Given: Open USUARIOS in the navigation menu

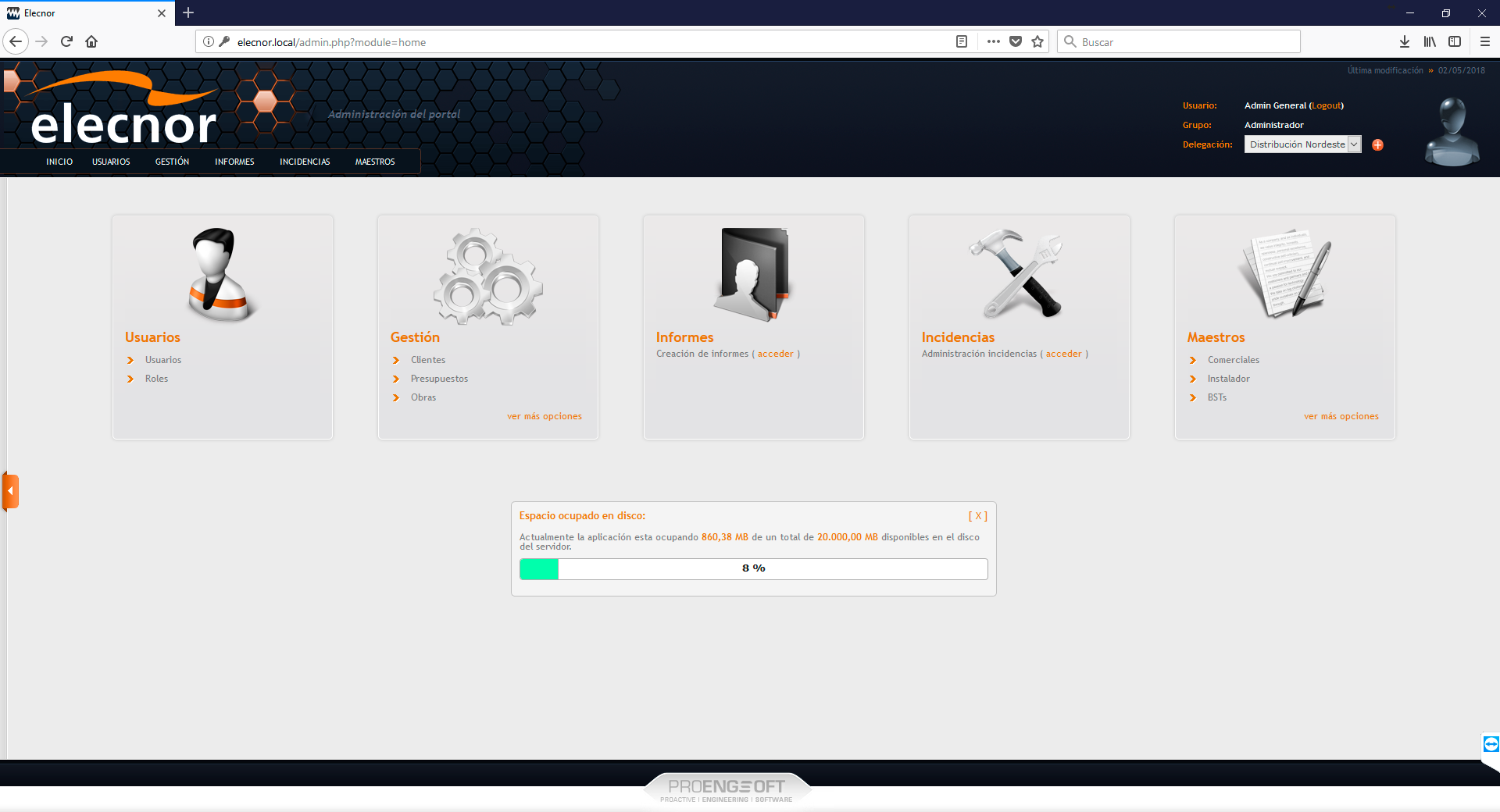Looking at the screenshot, I should pyautogui.click(x=111, y=162).
